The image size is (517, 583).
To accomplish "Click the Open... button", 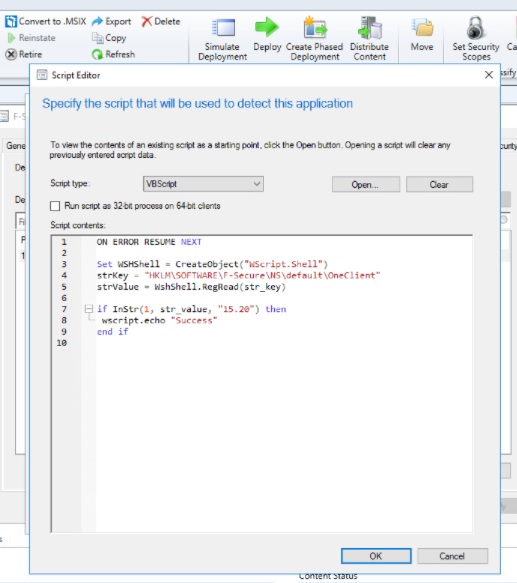I will (366, 184).
